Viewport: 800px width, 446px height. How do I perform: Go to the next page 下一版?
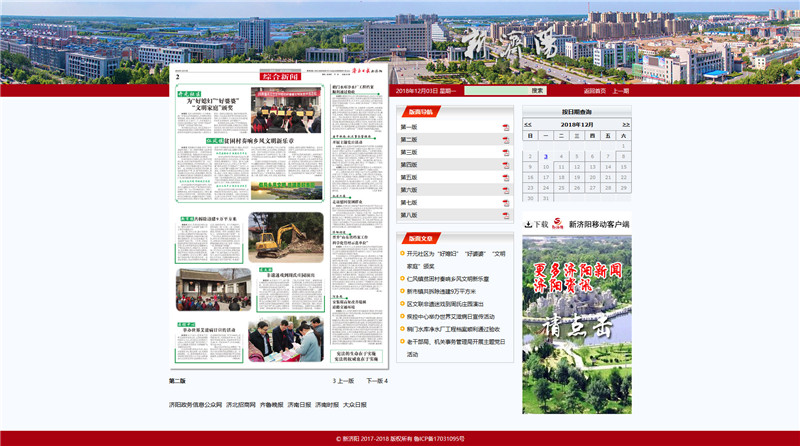click(x=376, y=381)
